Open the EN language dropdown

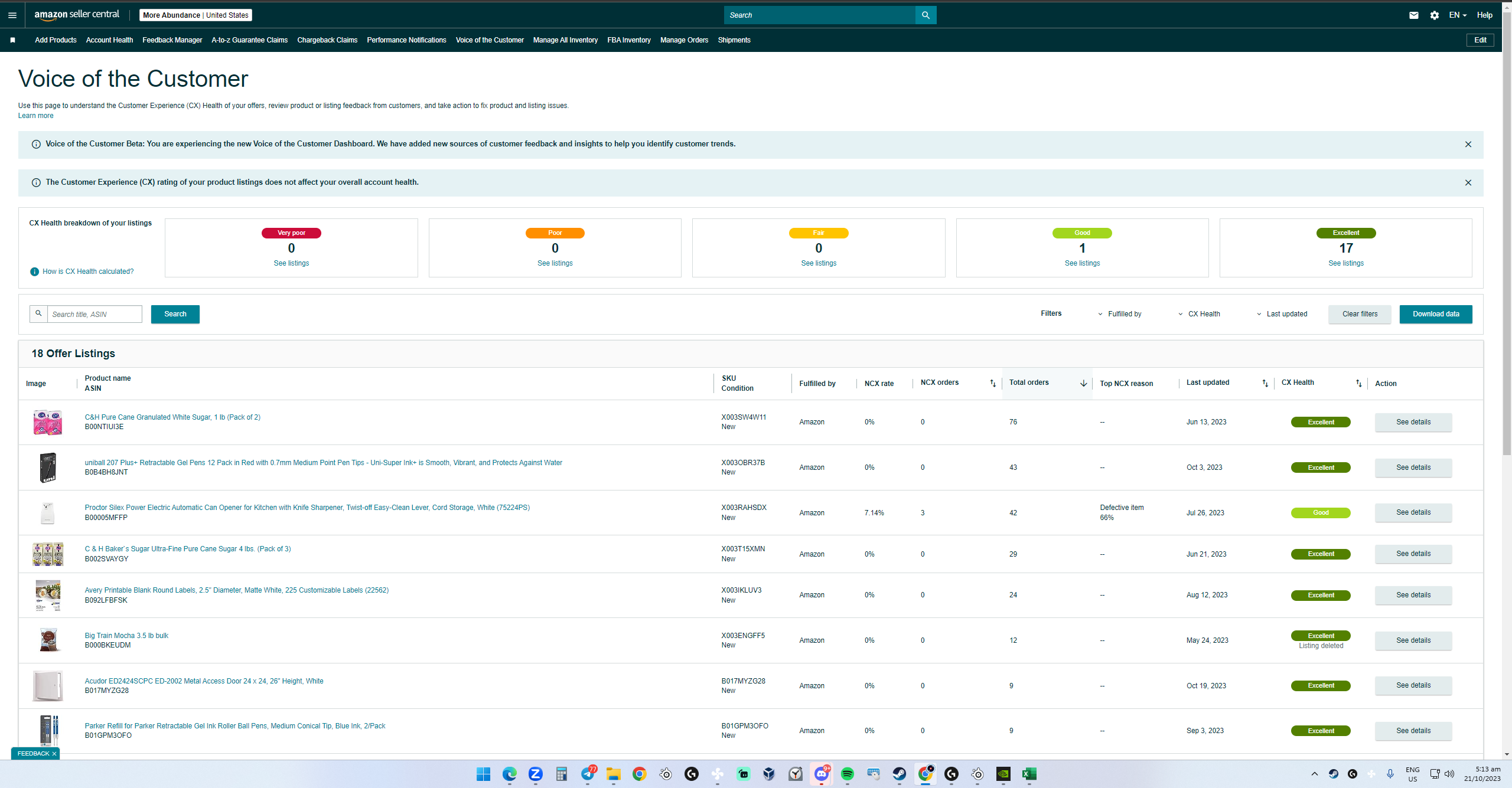pyautogui.click(x=1458, y=15)
